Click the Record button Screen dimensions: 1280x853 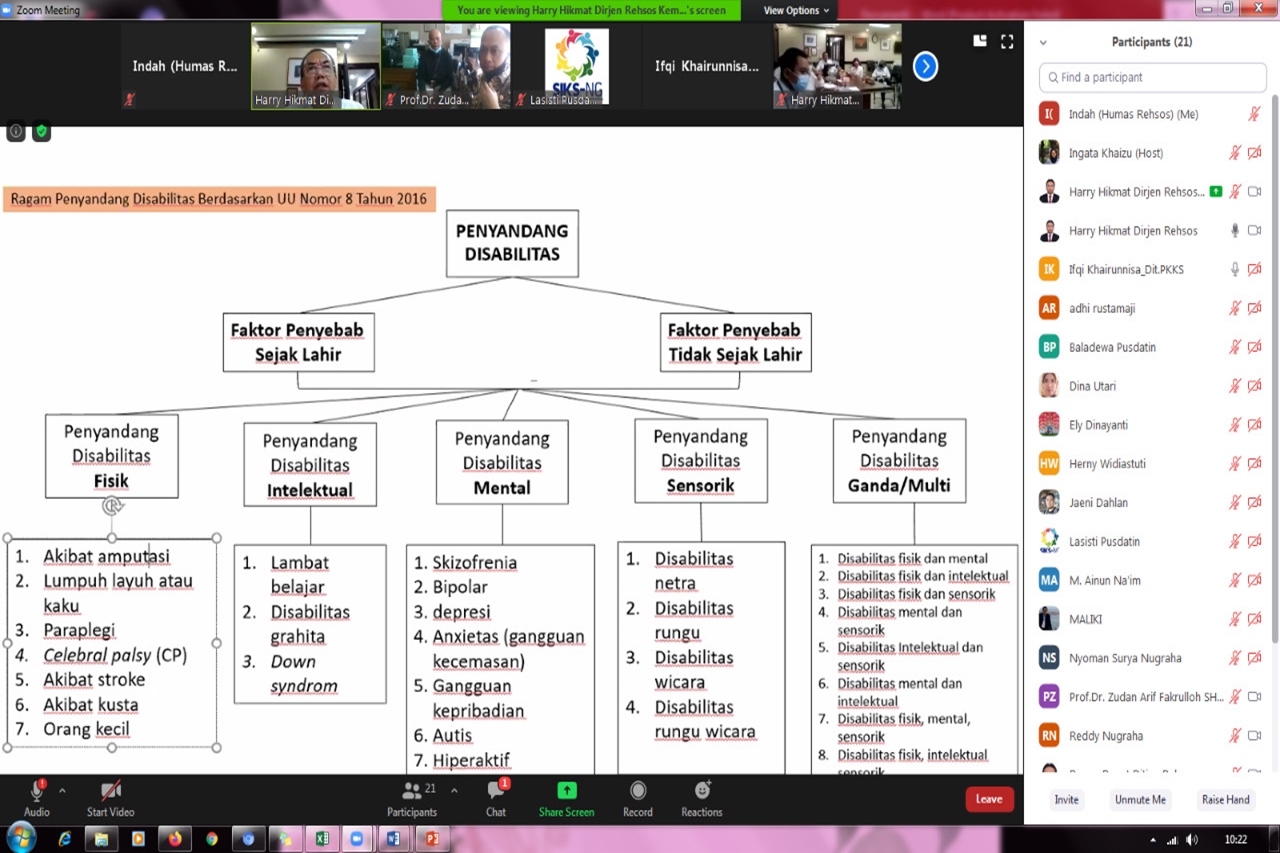point(638,798)
